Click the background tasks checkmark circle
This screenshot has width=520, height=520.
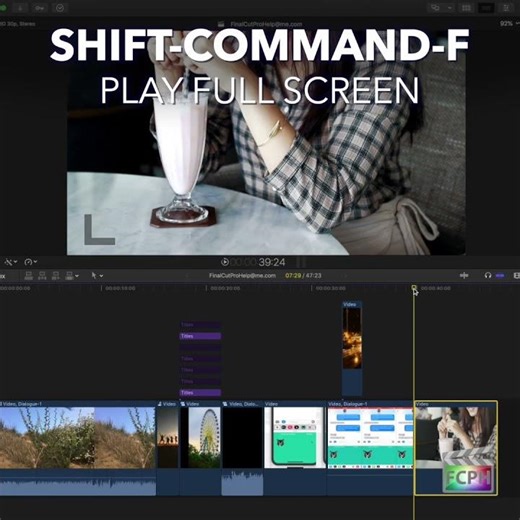60,8
